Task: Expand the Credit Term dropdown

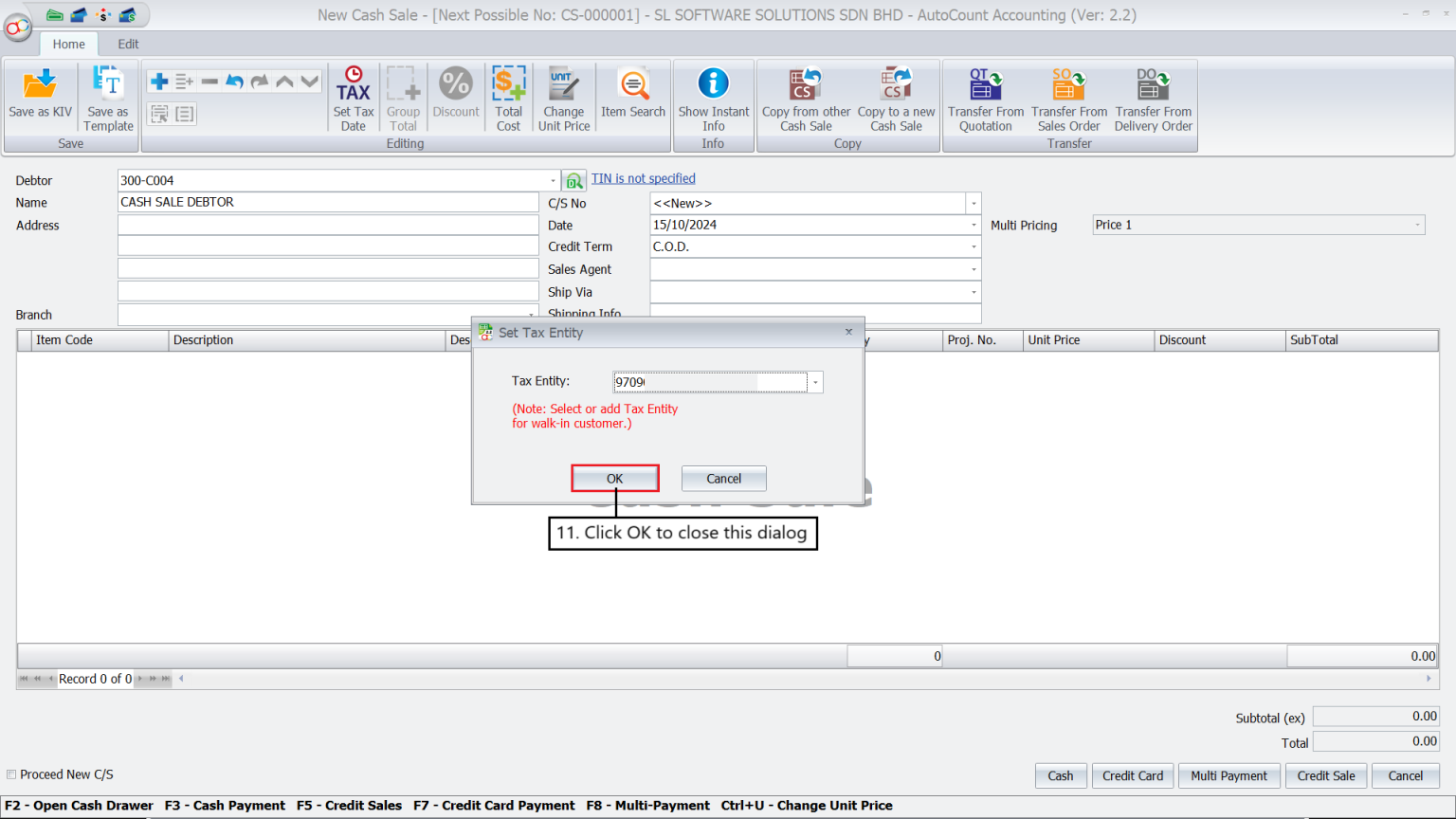Action: [974, 246]
